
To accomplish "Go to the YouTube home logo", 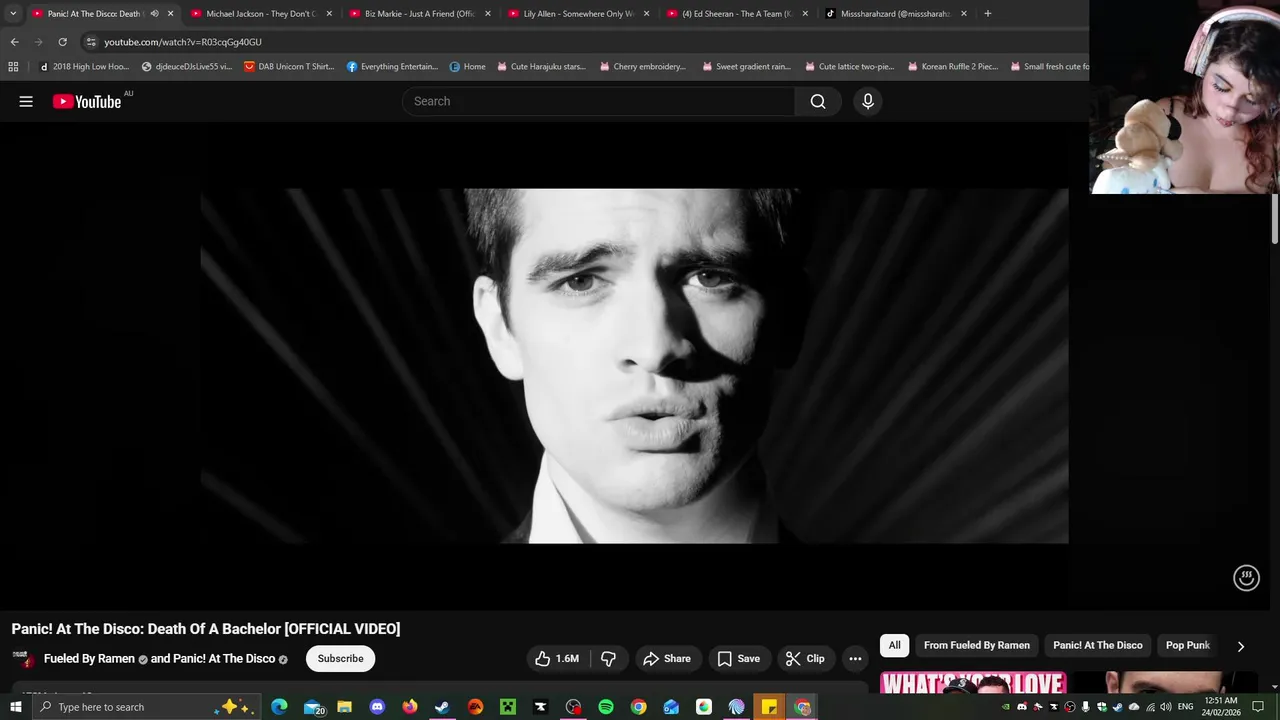I will point(87,101).
